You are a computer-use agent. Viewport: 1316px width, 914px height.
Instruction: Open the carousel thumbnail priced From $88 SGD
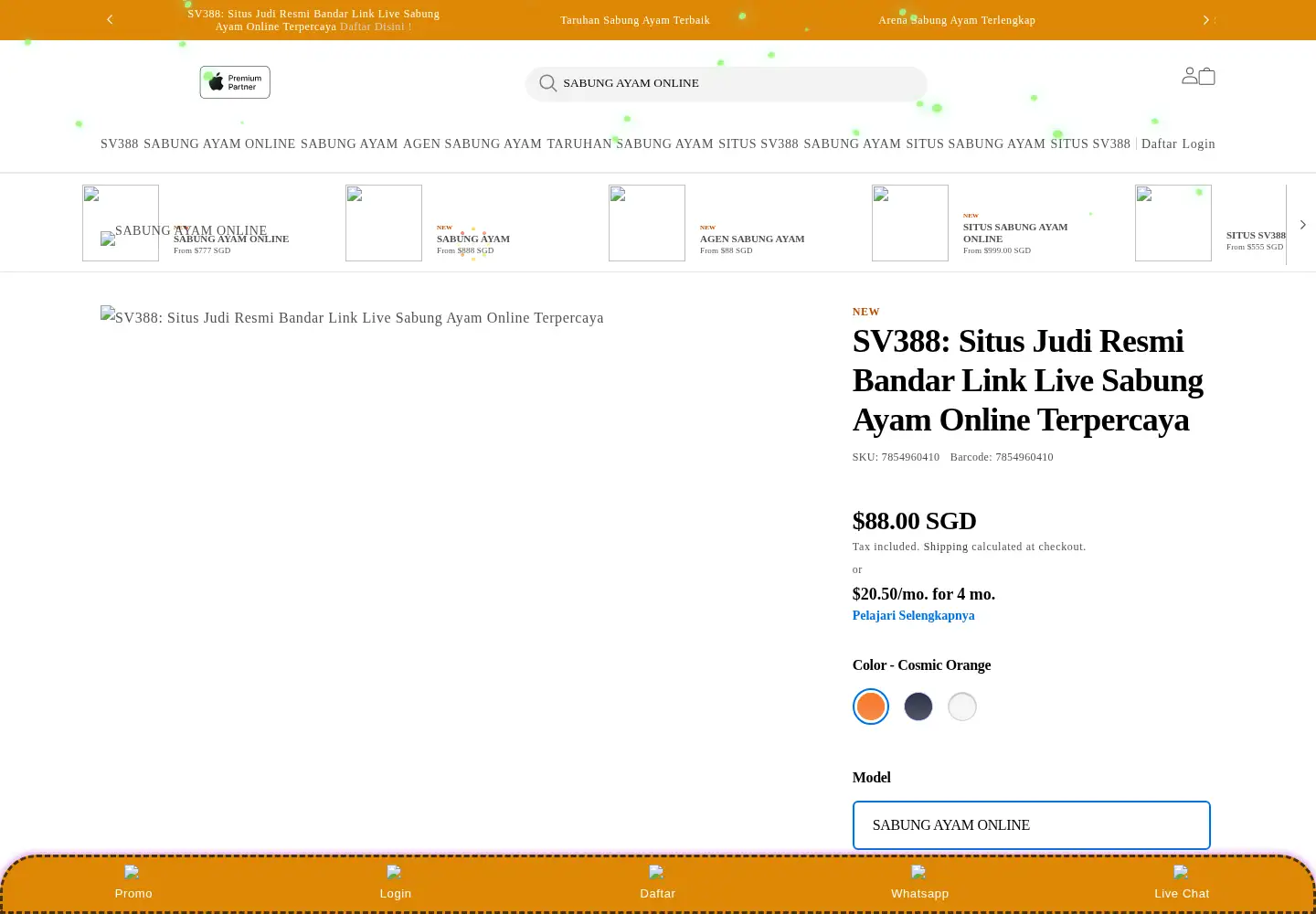tap(647, 223)
